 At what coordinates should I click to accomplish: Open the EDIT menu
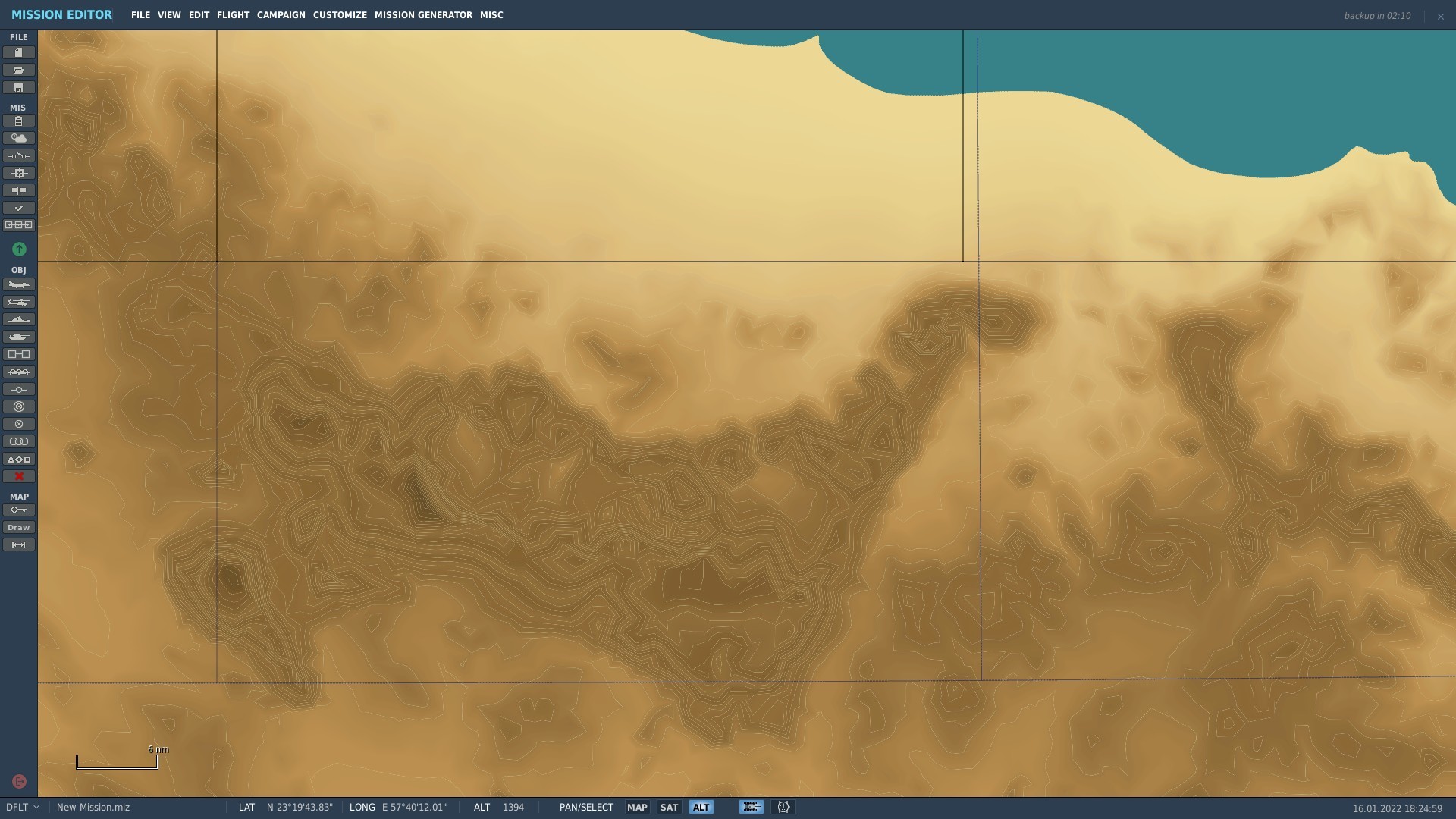[199, 15]
